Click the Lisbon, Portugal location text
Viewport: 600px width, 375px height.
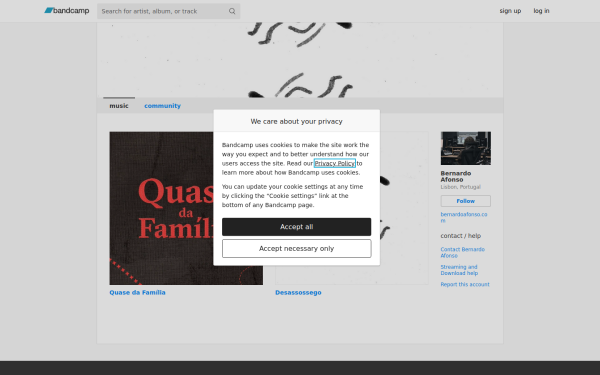(x=460, y=187)
